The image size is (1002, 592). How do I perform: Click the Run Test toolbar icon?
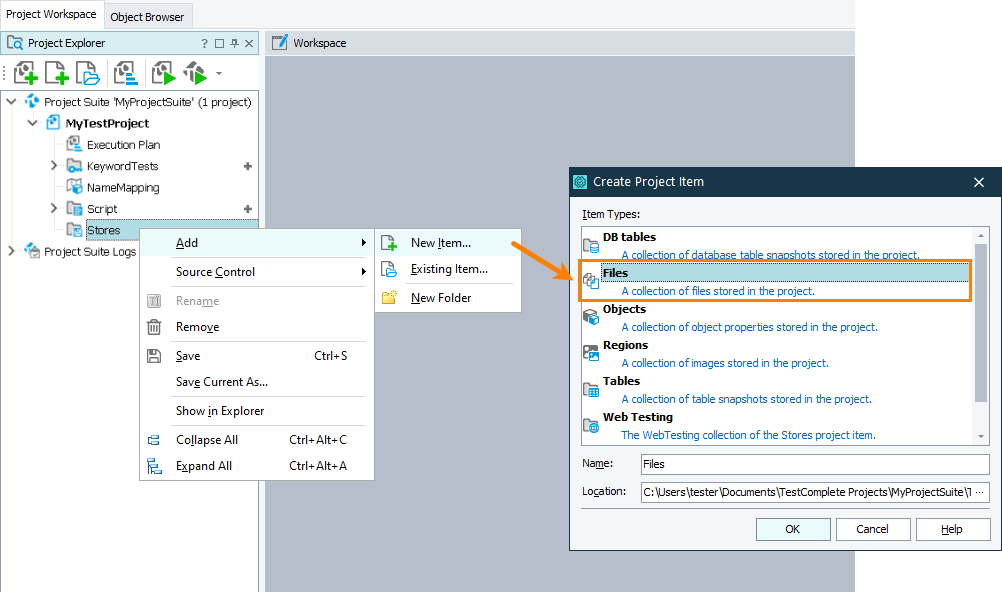tap(196, 72)
